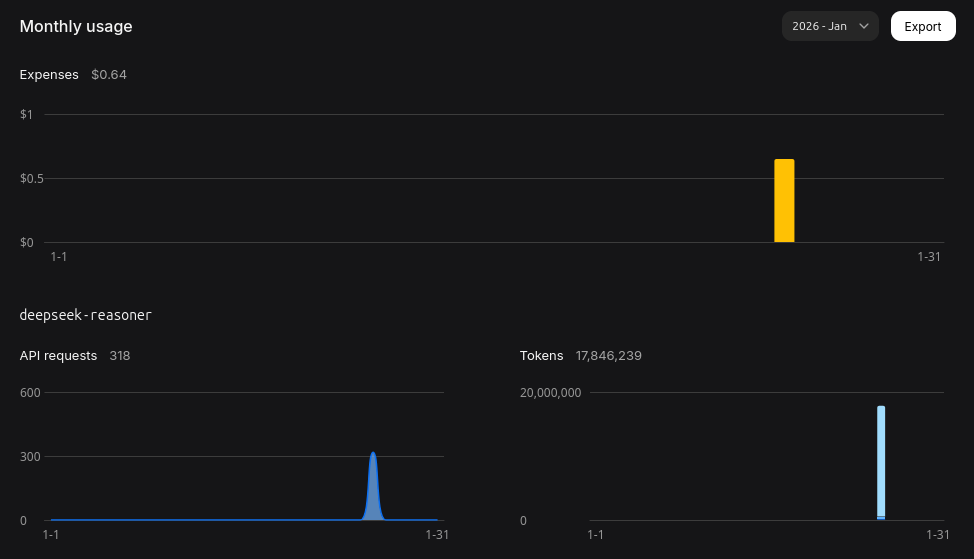Click the Export button
974x559 pixels.
pyautogui.click(x=922, y=26)
